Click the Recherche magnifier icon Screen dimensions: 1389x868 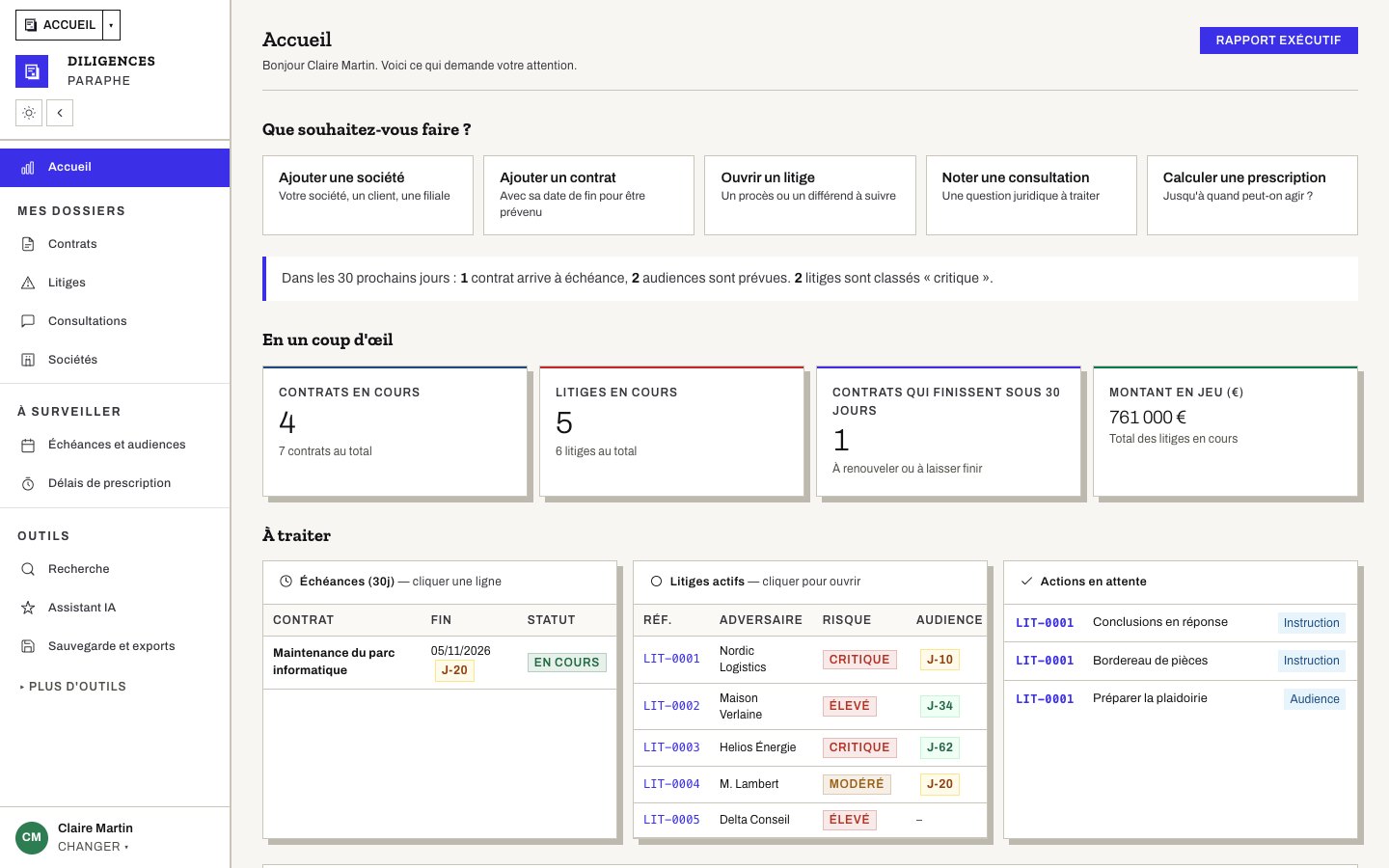[x=28, y=569]
